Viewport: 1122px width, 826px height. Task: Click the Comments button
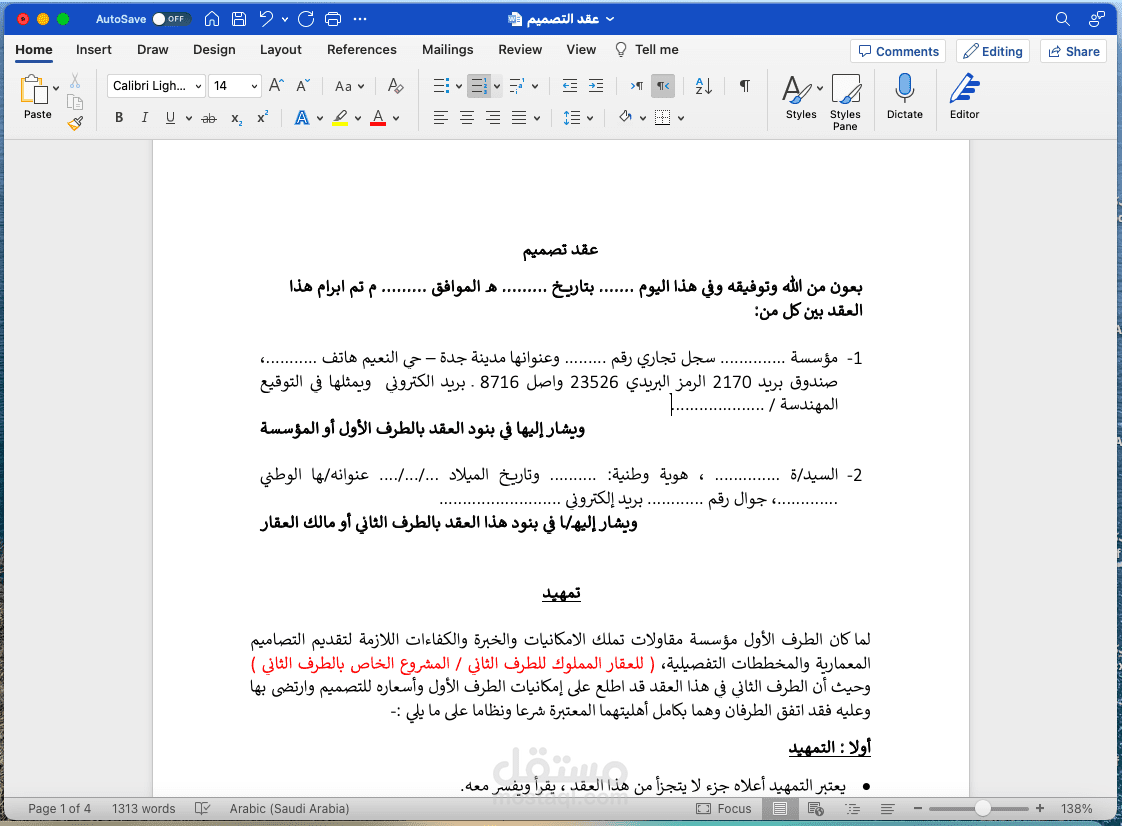[x=898, y=52]
